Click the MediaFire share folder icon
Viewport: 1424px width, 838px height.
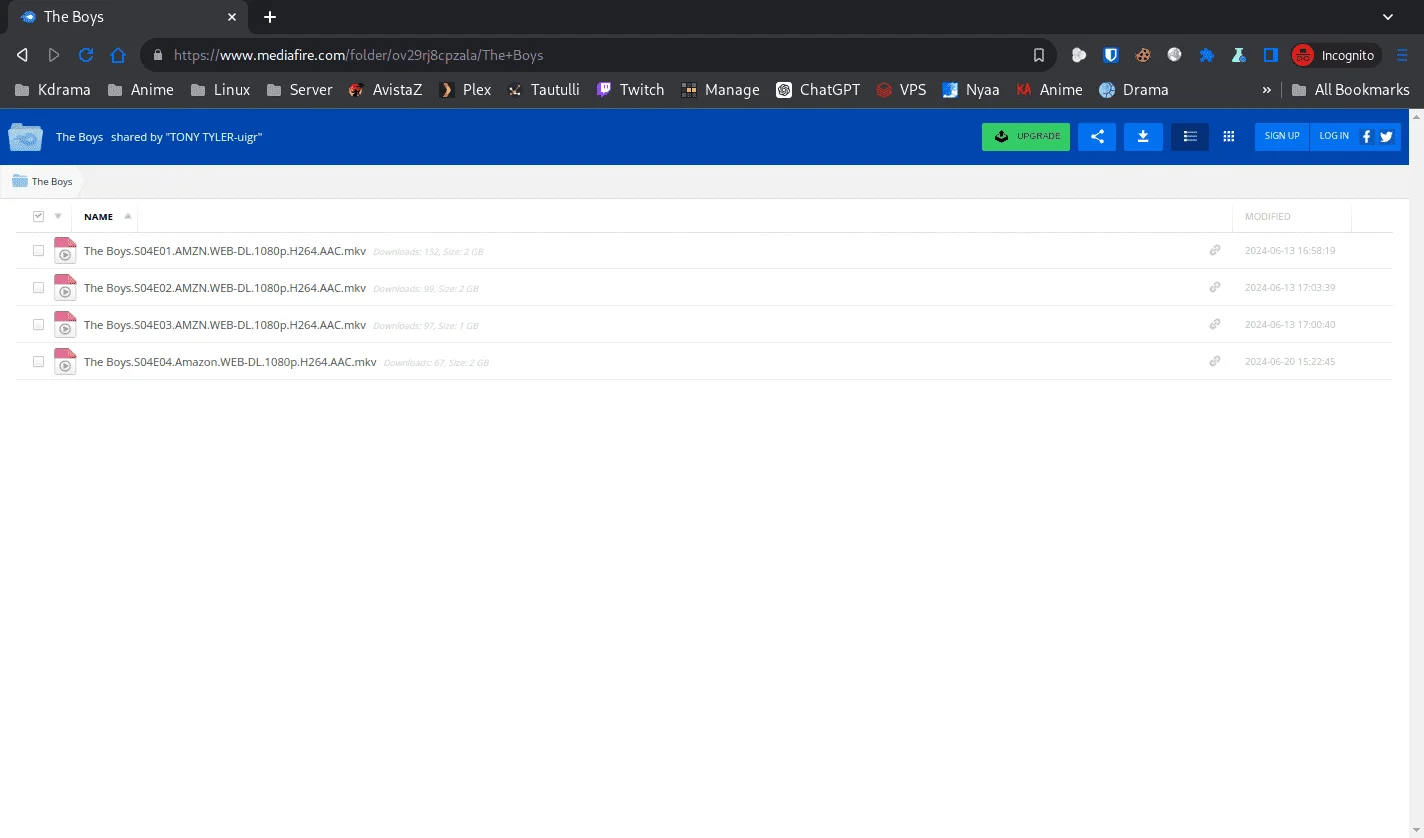[x=1097, y=136]
